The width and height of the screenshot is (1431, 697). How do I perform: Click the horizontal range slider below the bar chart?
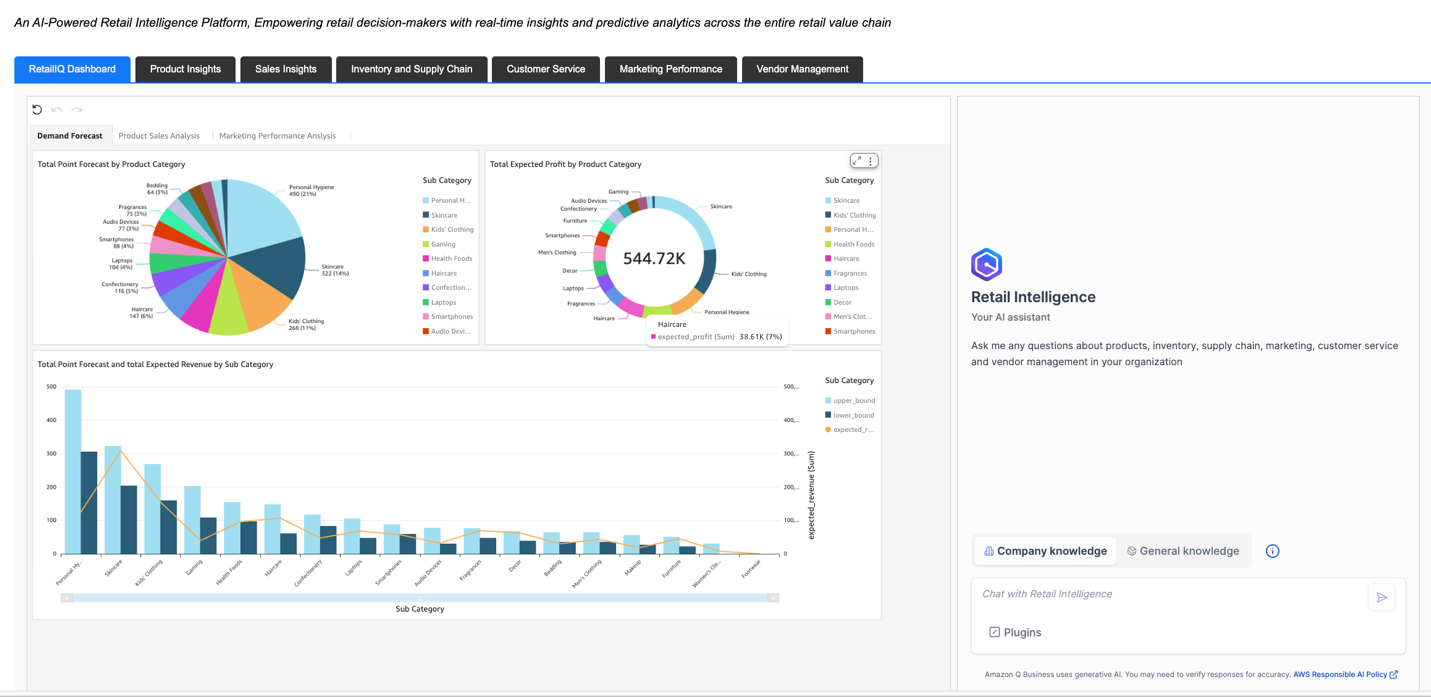point(419,596)
